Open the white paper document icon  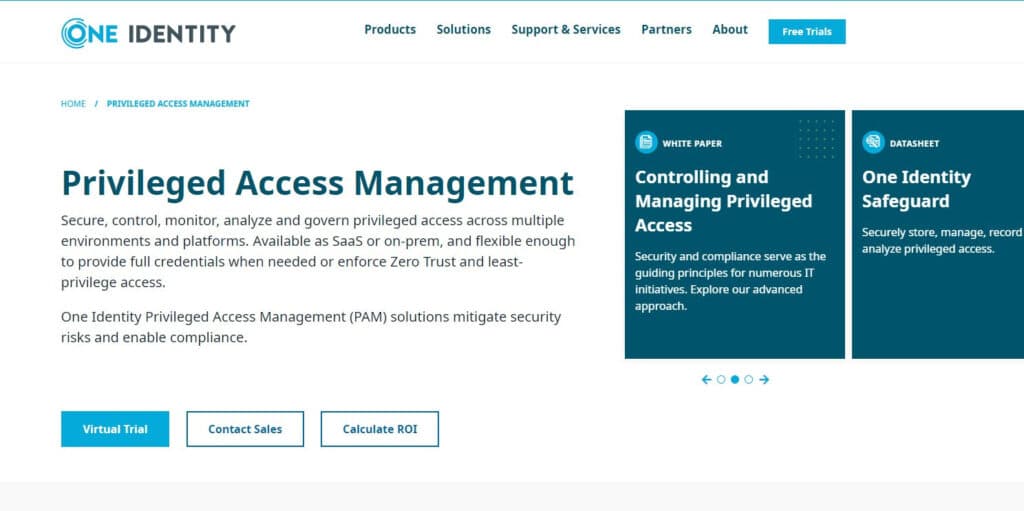(x=646, y=142)
